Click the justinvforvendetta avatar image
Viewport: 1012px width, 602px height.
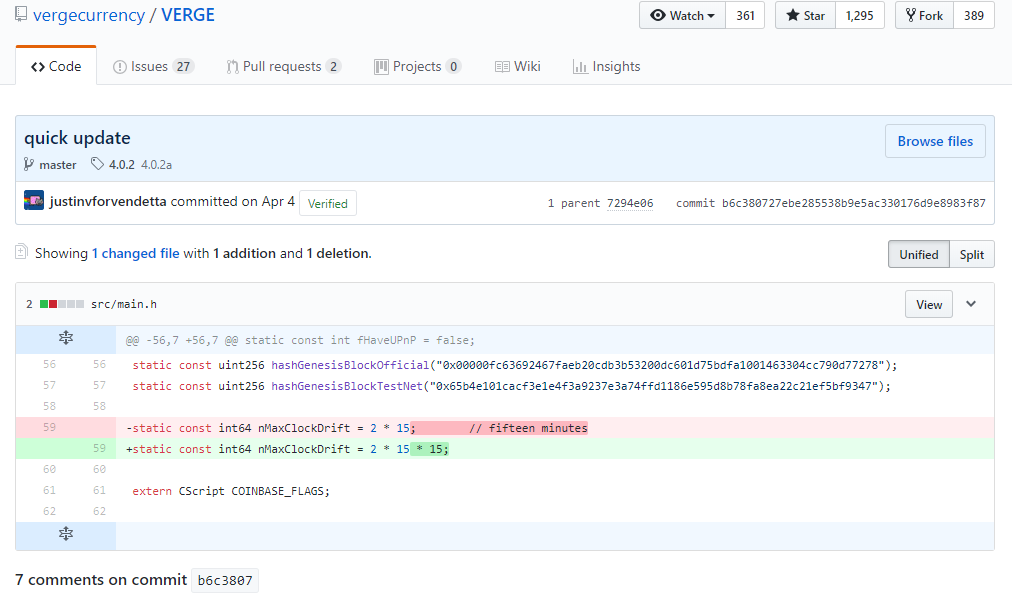tap(34, 201)
